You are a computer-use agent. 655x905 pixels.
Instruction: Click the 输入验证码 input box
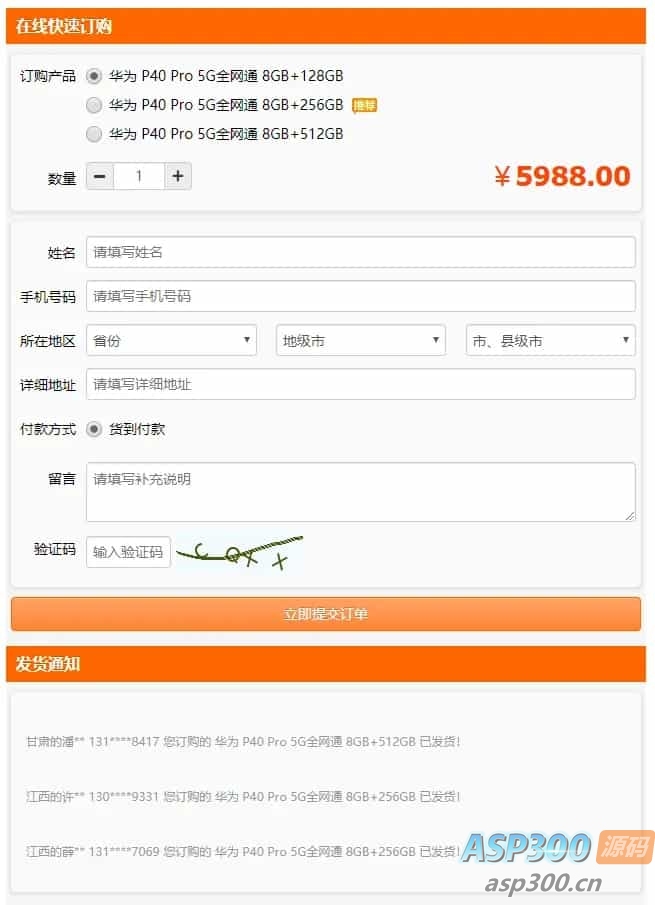coord(128,552)
